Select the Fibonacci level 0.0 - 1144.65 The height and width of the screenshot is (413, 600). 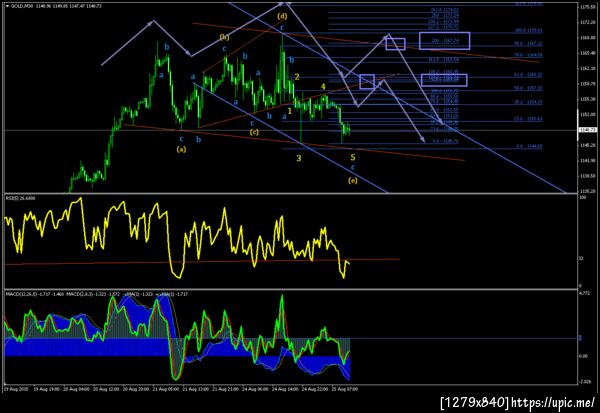point(529,146)
